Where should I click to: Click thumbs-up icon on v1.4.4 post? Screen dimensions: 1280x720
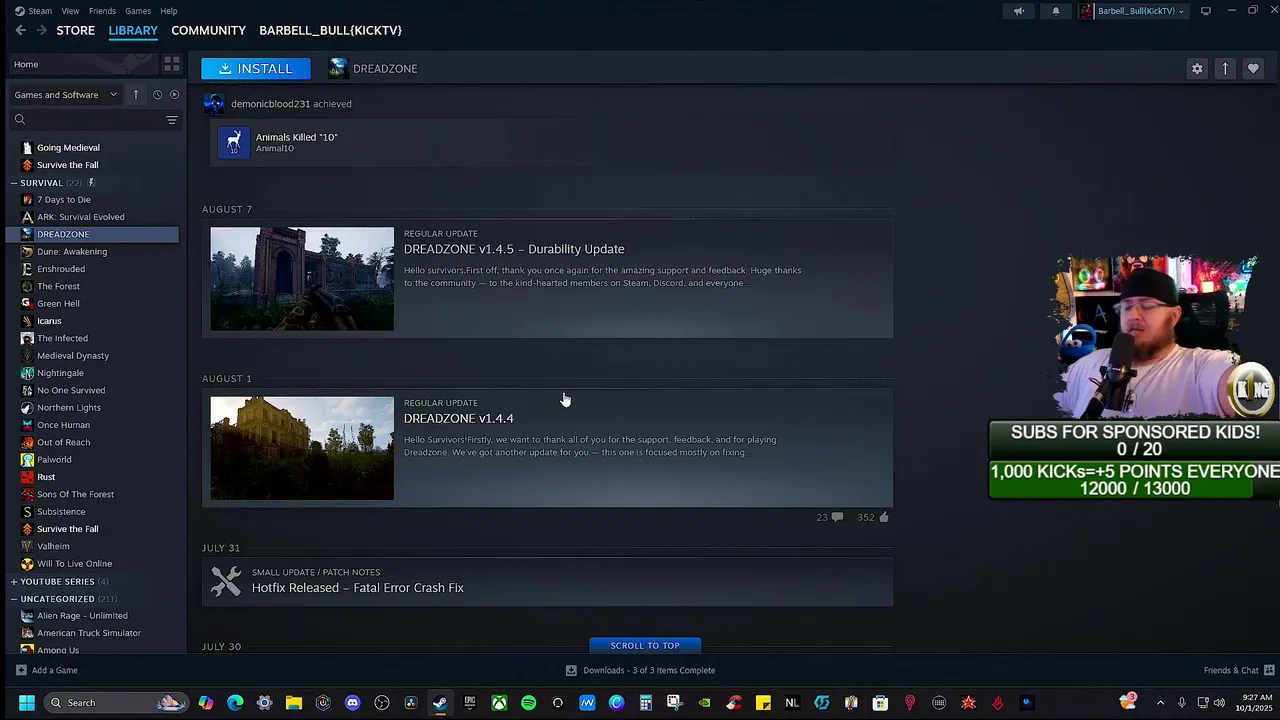click(x=884, y=517)
